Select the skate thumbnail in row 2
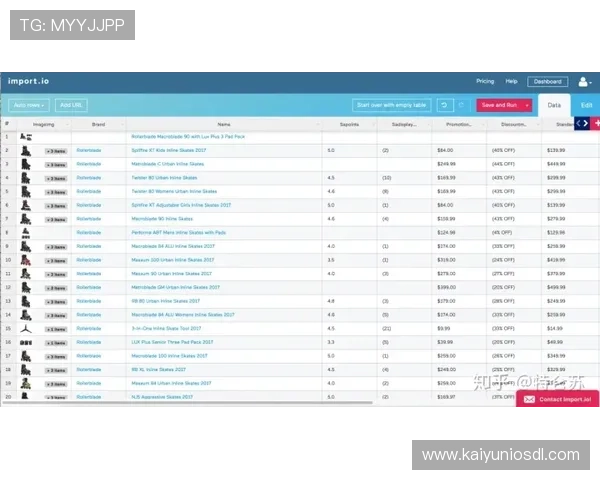 (x=26, y=151)
